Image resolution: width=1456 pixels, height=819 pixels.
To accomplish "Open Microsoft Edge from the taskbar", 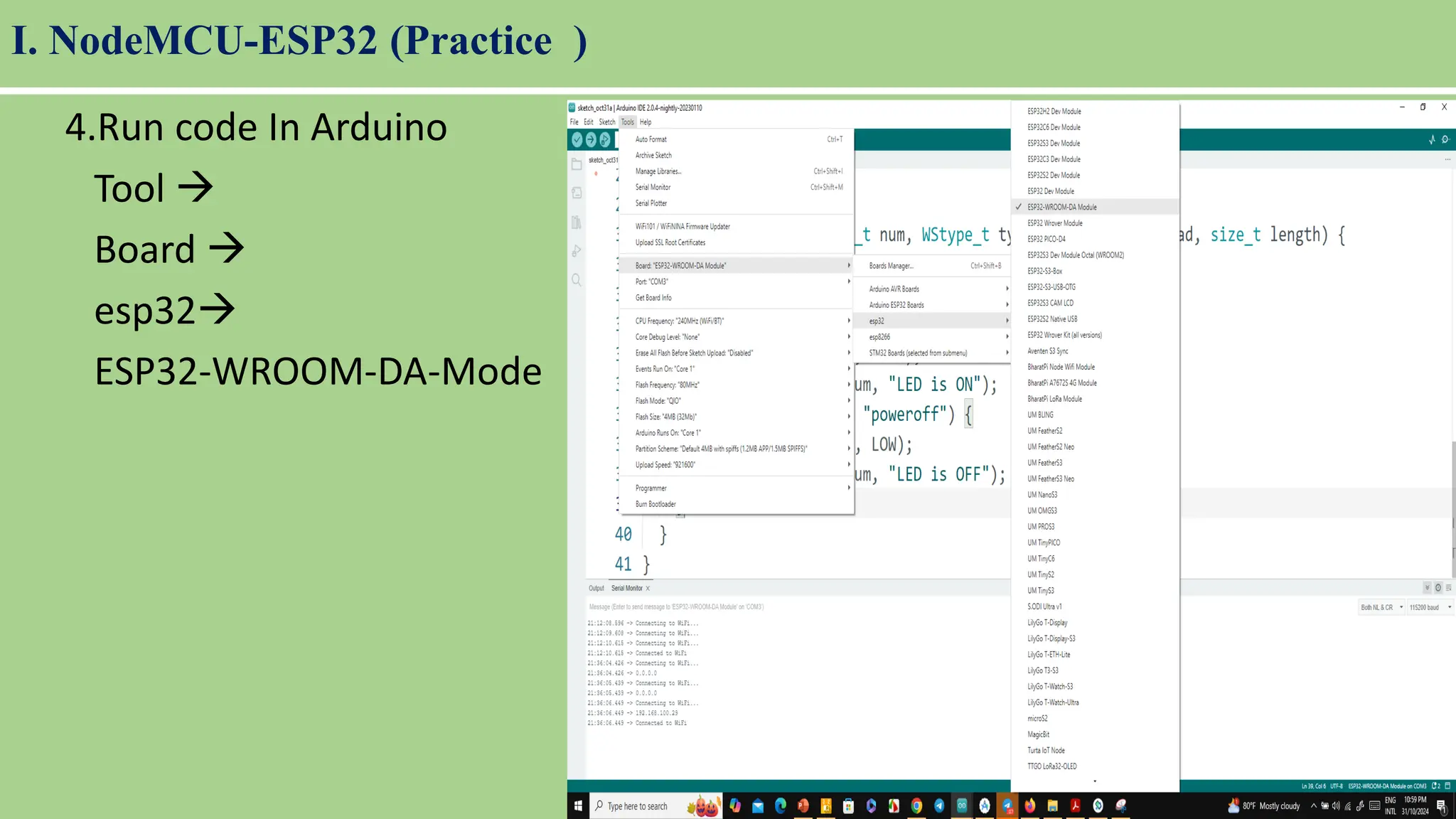I will 780,805.
